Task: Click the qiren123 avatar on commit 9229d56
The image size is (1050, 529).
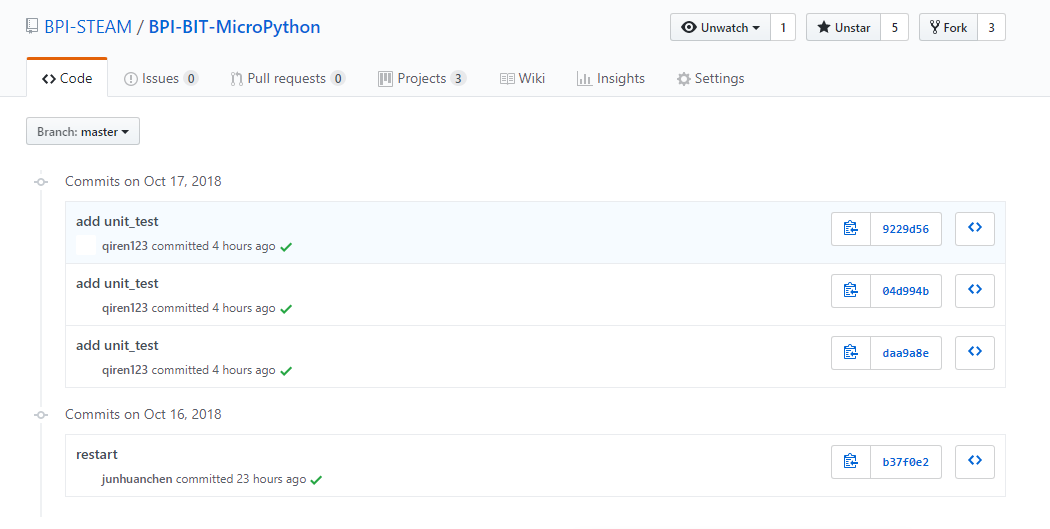Action: click(x=86, y=245)
